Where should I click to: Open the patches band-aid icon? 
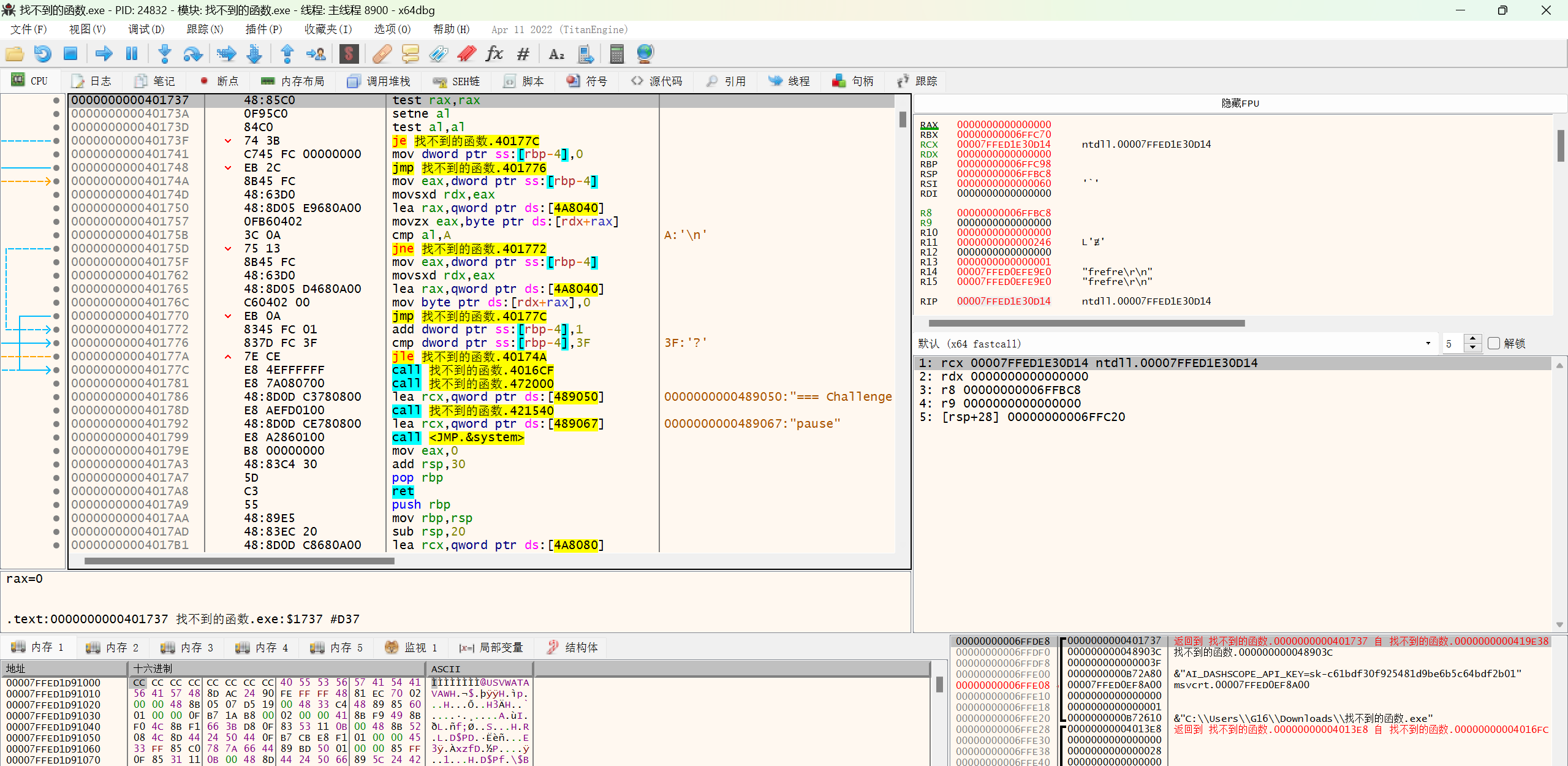point(382,54)
